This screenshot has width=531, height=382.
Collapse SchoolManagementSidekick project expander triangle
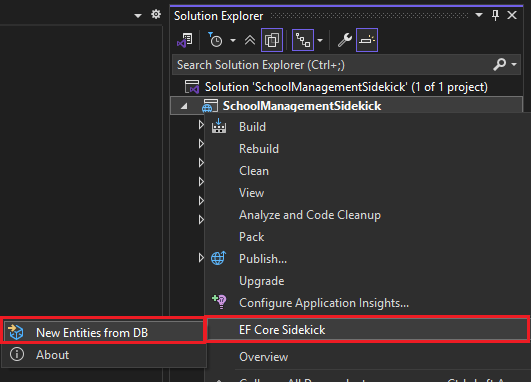coord(184,106)
